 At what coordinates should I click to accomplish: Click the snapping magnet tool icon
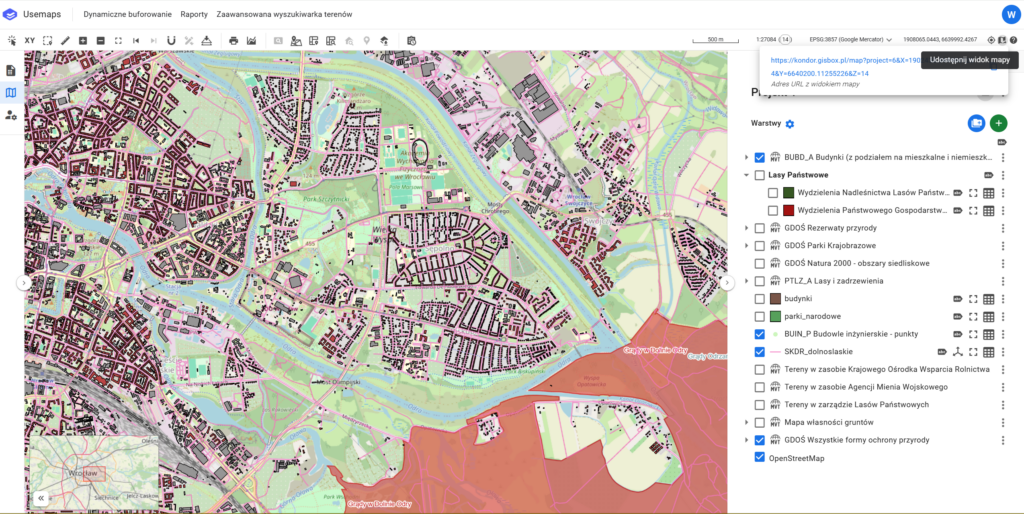(x=171, y=40)
